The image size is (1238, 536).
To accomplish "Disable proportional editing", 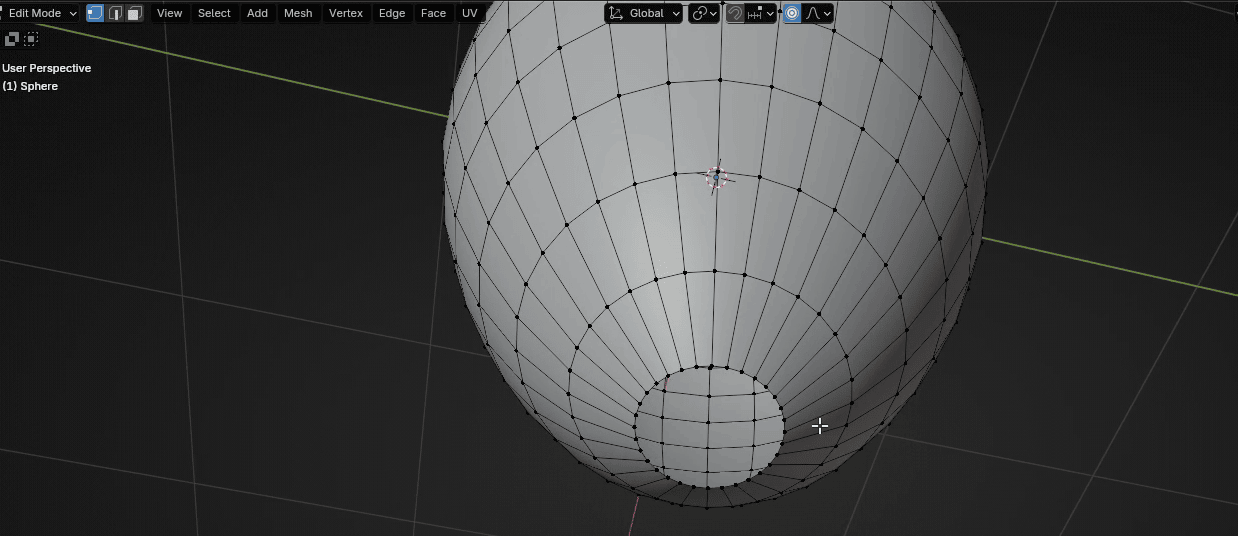I will point(792,13).
